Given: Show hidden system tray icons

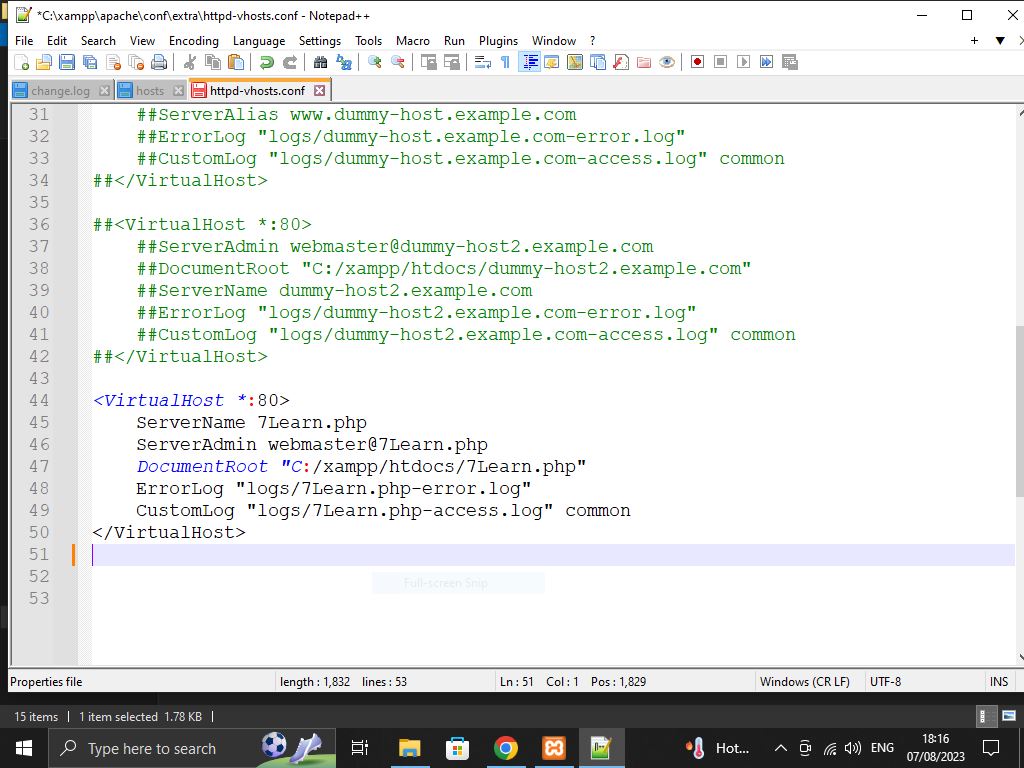Looking at the screenshot, I should pos(780,748).
